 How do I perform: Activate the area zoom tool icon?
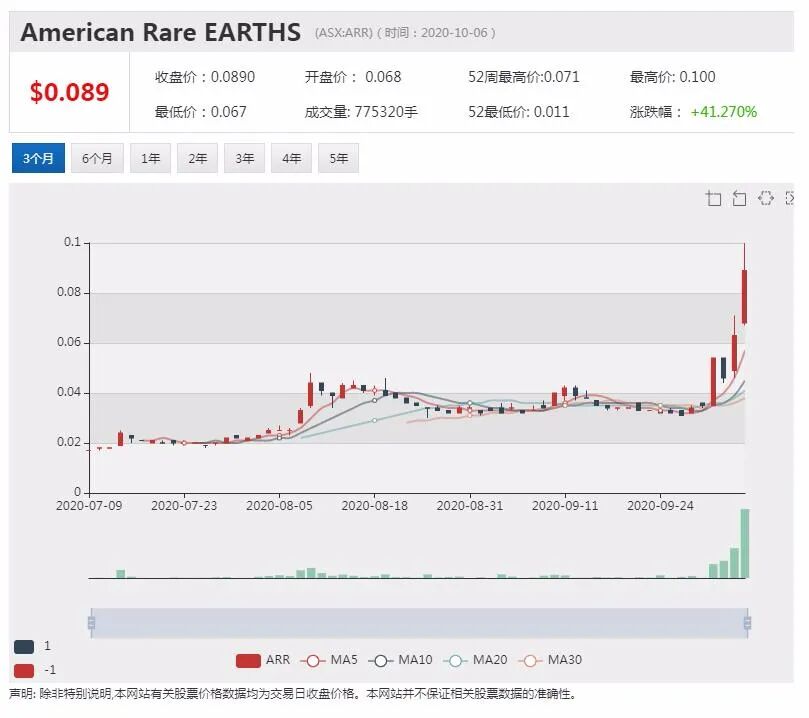pos(713,198)
